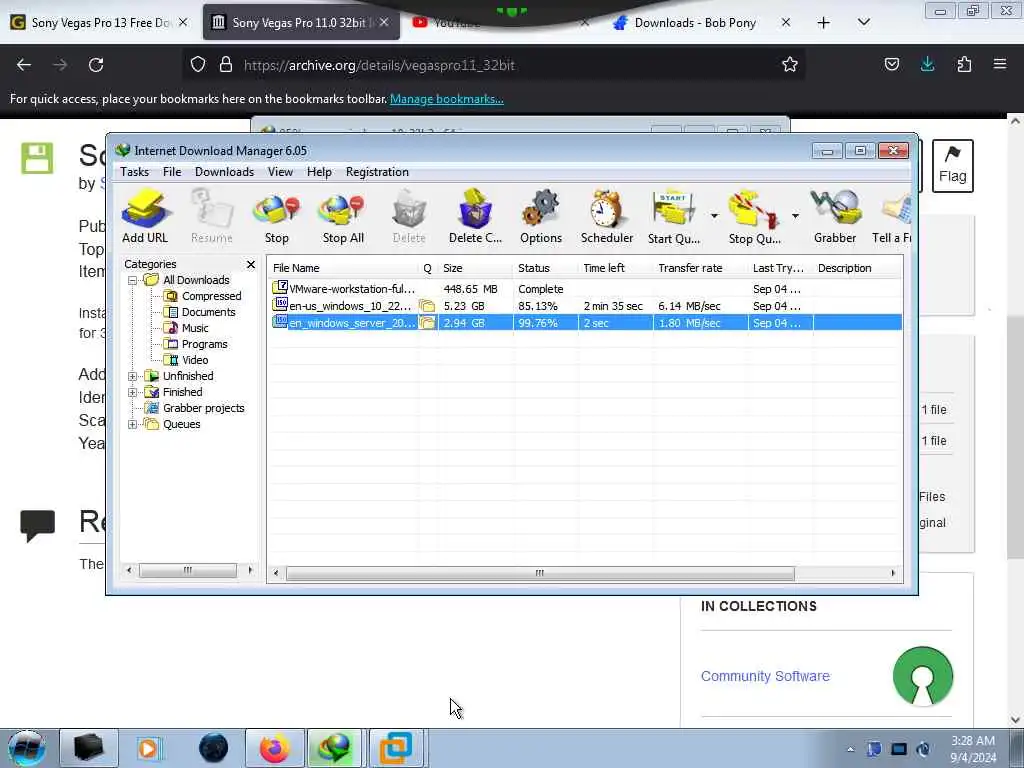Expand the Unfinished category node

[133, 376]
